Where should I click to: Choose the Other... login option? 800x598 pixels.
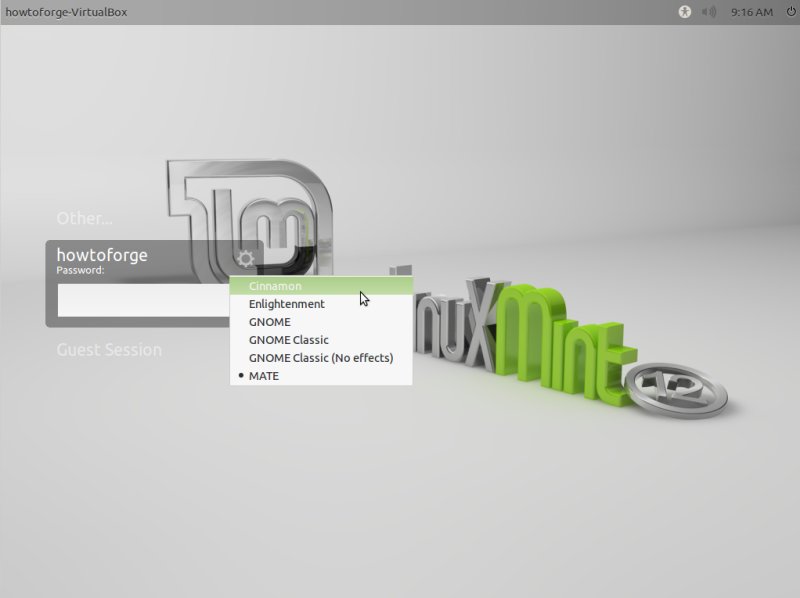[85, 218]
